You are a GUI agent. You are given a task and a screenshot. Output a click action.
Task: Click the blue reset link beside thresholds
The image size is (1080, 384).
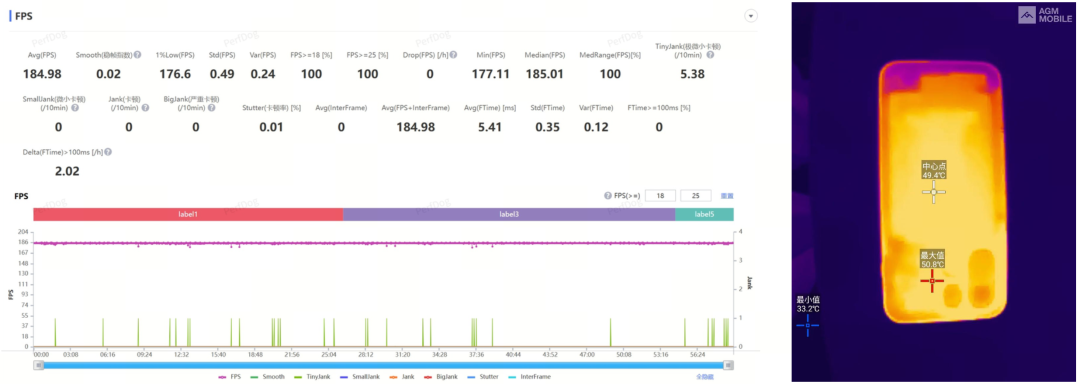[727, 196]
